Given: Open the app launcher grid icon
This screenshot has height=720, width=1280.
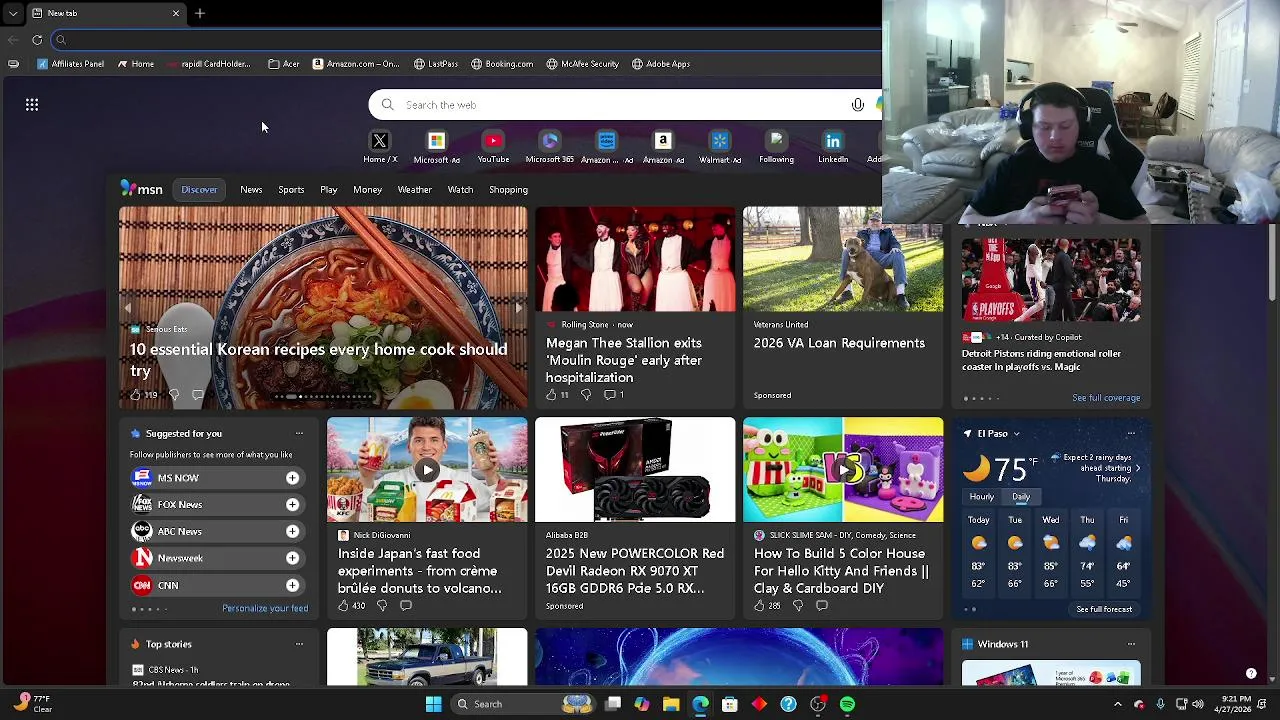Looking at the screenshot, I should coord(32,104).
